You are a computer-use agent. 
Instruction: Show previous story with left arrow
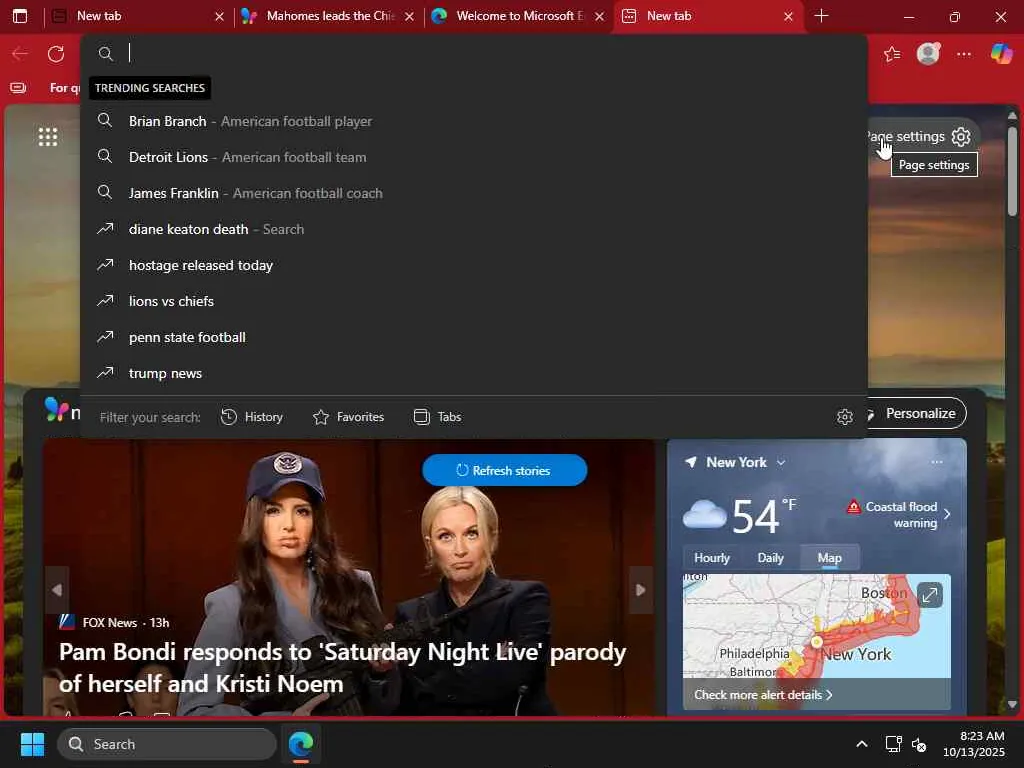[x=57, y=590]
